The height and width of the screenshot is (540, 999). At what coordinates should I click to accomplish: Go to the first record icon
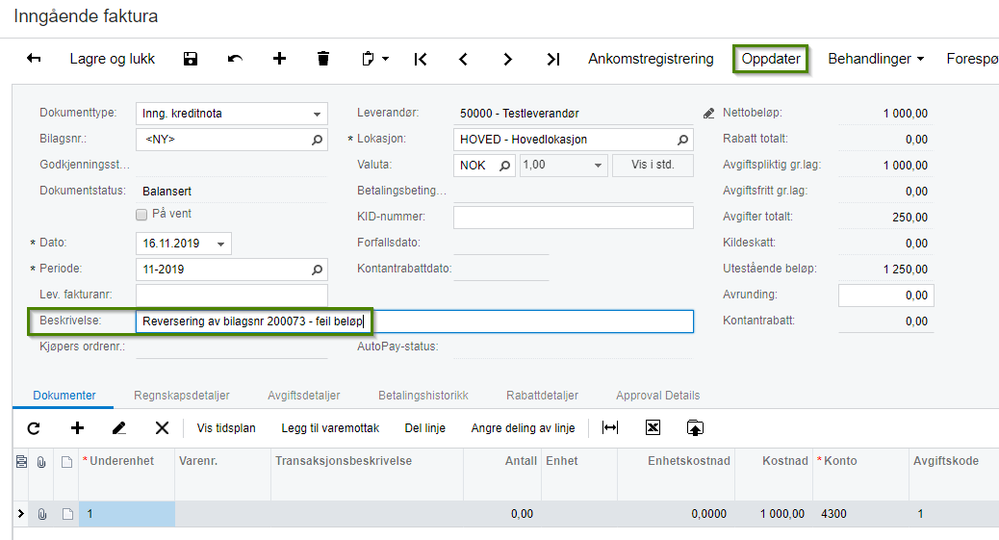pos(420,59)
